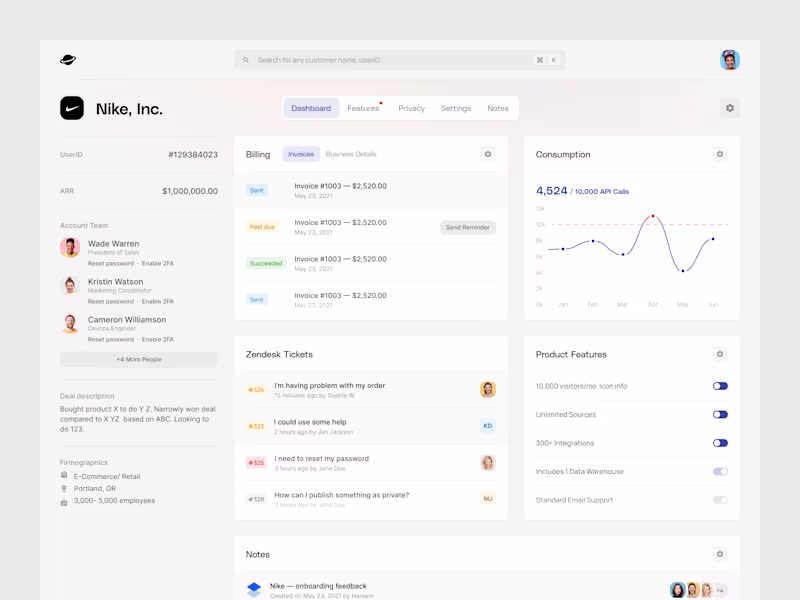
Task: Click the Past due status badge
Action: point(262,227)
